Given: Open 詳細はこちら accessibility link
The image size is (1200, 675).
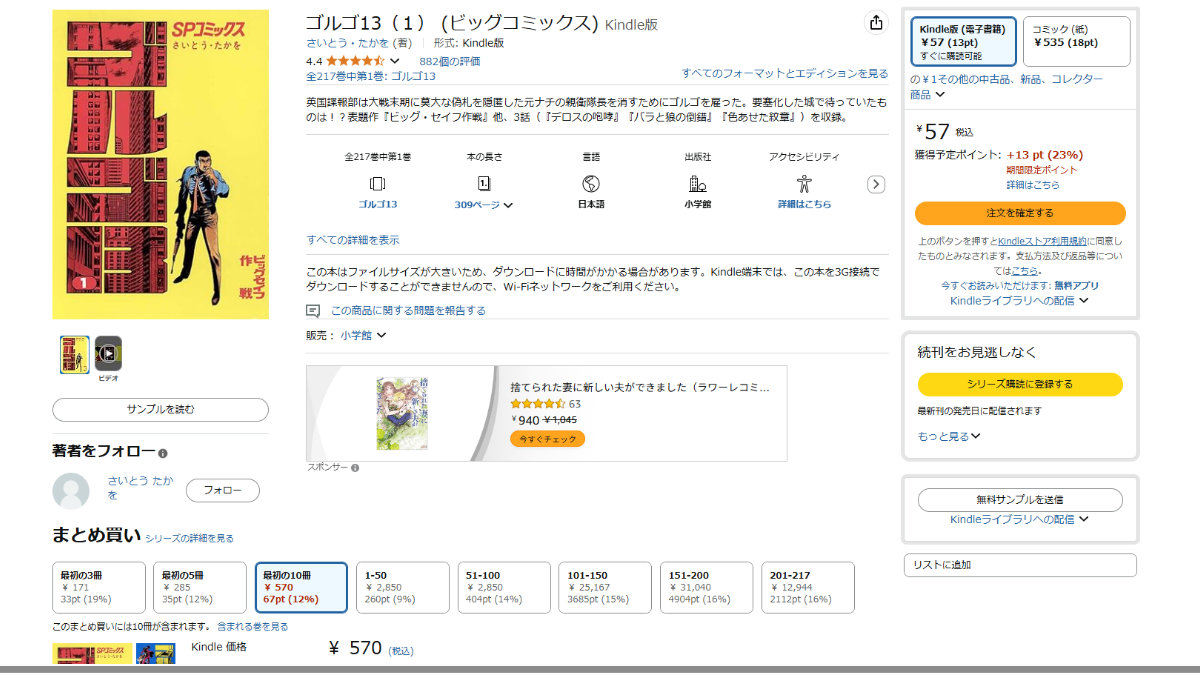Looking at the screenshot, I should [804, 204].
